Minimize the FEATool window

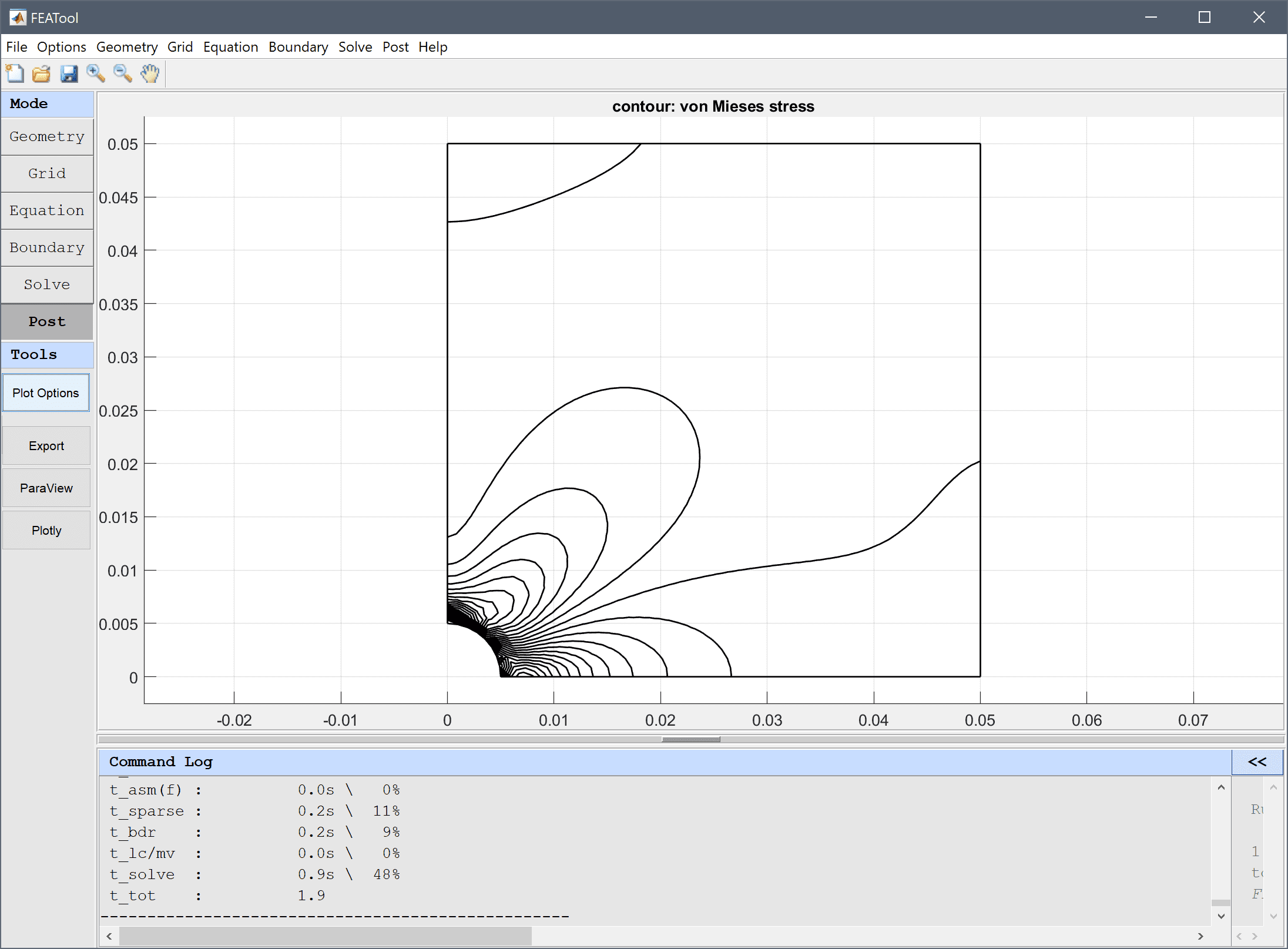pos(1151,17)
